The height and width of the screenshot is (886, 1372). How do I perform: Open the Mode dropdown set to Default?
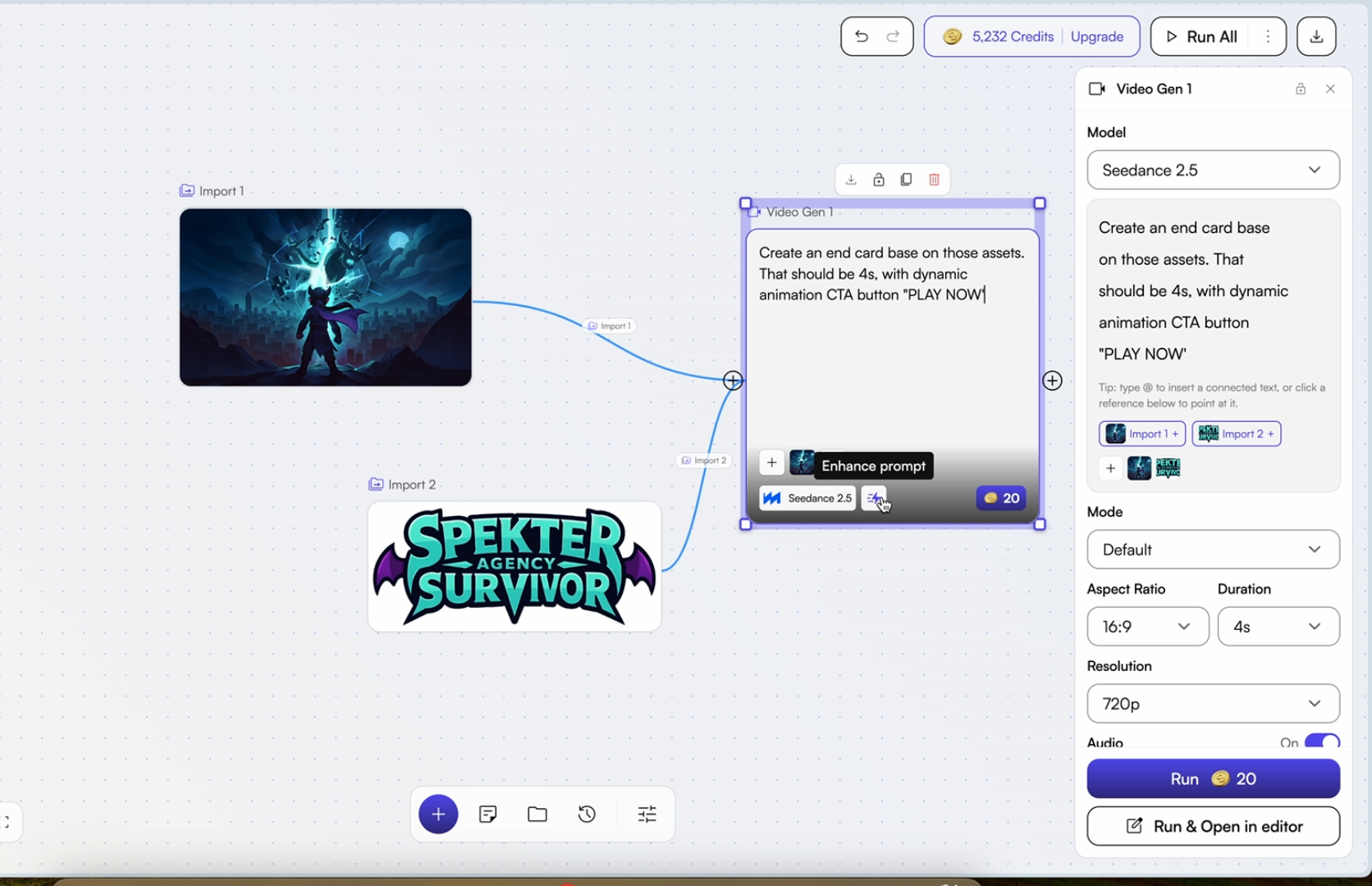coord(1213,550)
